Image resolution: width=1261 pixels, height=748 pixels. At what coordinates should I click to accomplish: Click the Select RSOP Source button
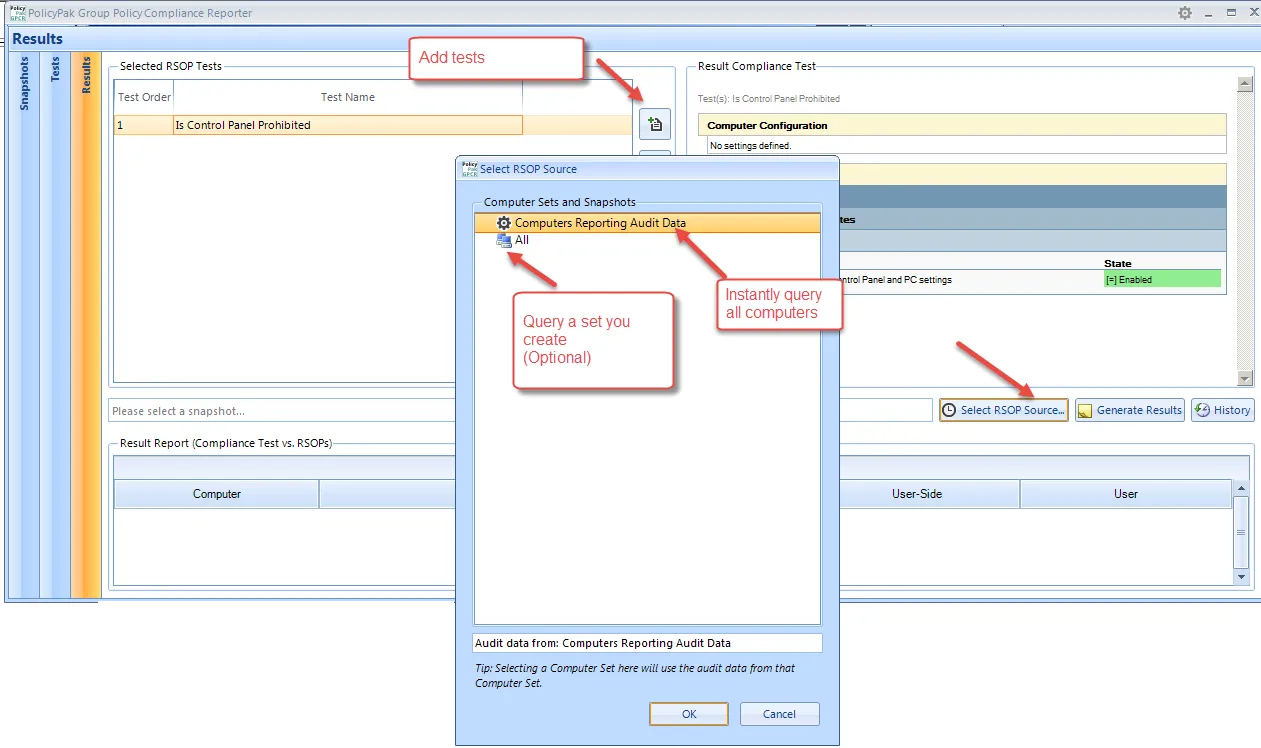1004,410
